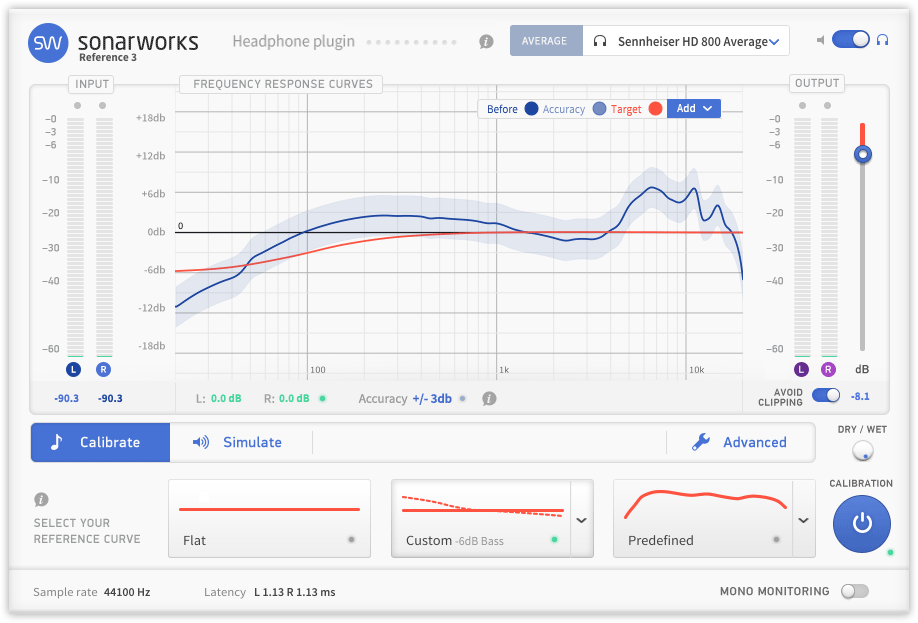Select the Custom -6dB Bass reference curve
This screenshot has width=918, height=623.
(x=481, y=519)
